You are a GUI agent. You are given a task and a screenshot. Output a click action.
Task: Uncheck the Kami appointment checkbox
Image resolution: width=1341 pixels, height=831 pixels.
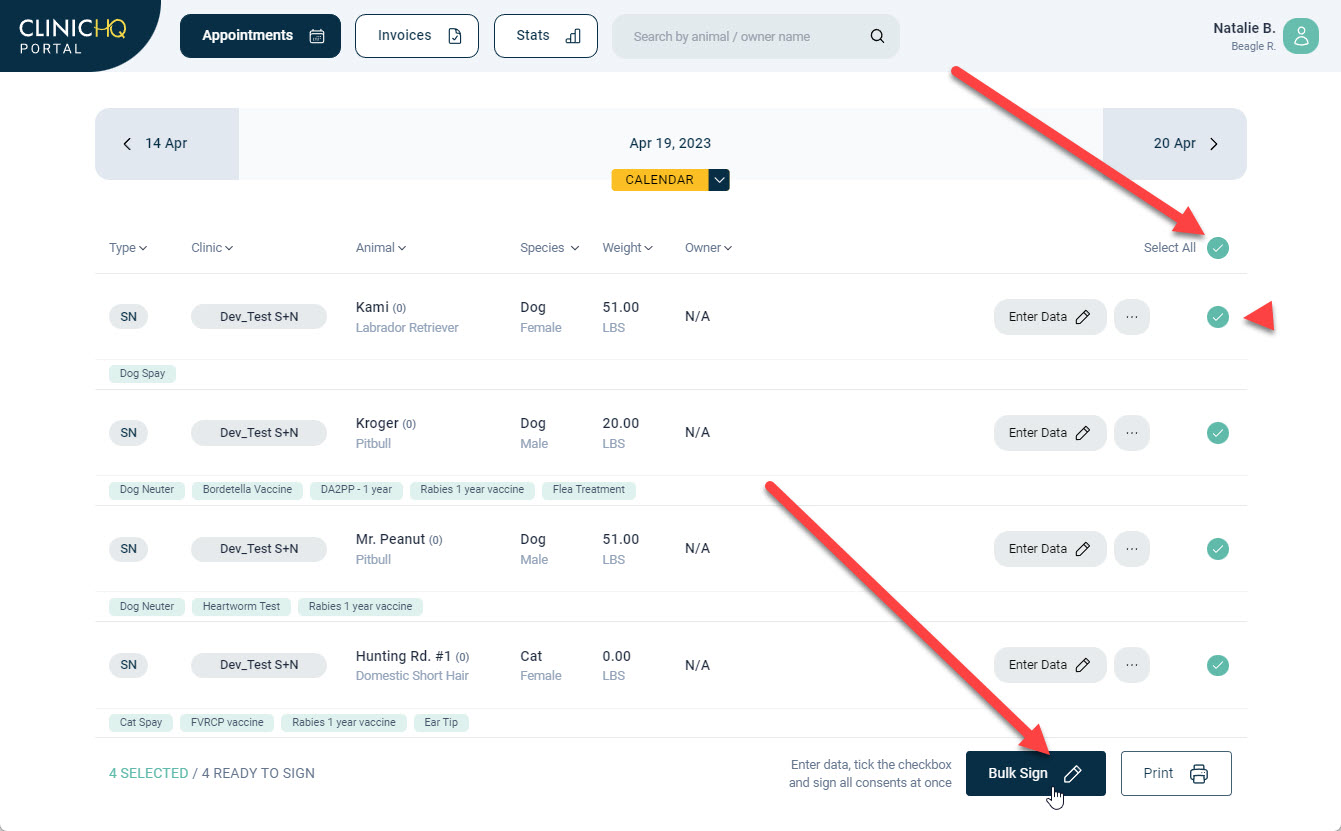click(x=1217, y=317)
